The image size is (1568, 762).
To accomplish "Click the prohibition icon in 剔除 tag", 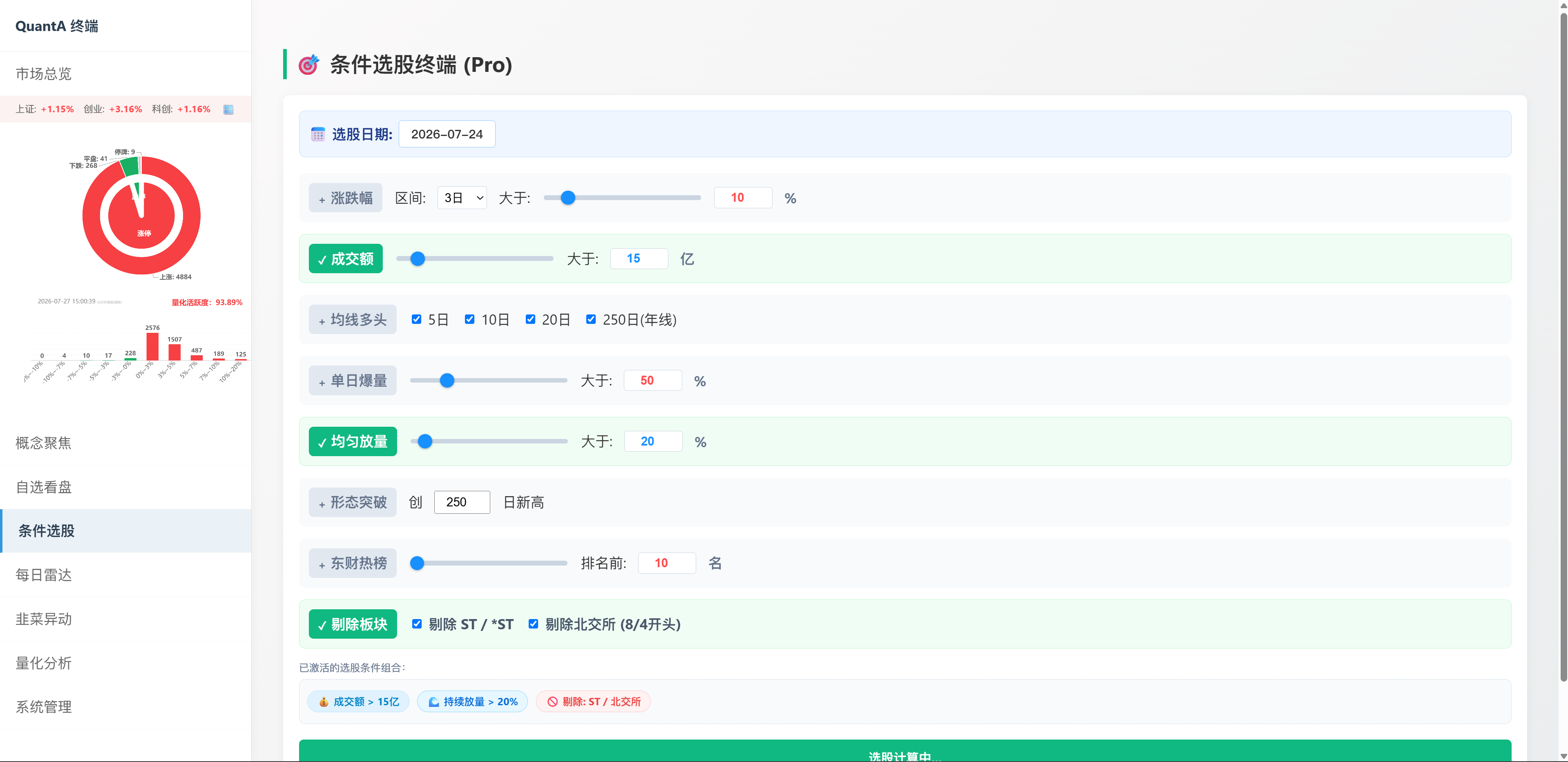I will (552, 702).
